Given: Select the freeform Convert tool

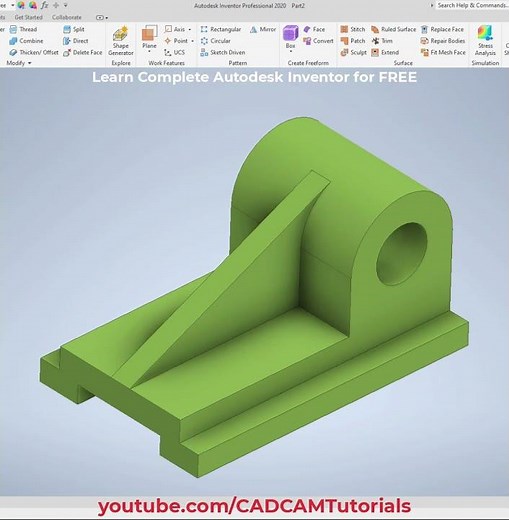Looking at the screenshot, I should click(x=318, y=41).
